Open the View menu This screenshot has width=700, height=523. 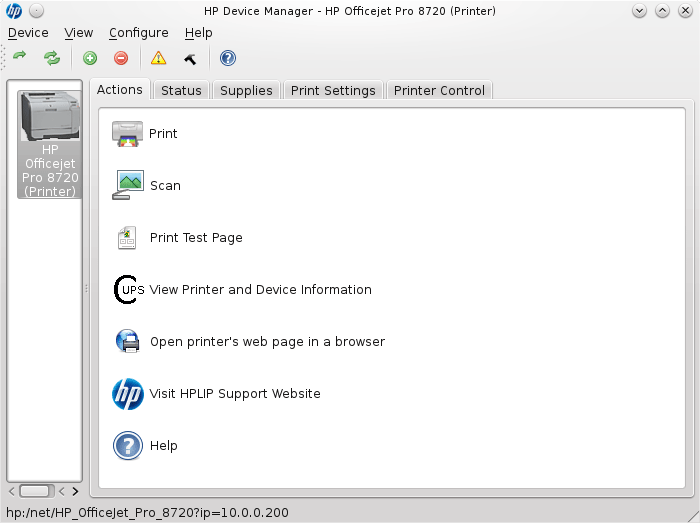79,33
